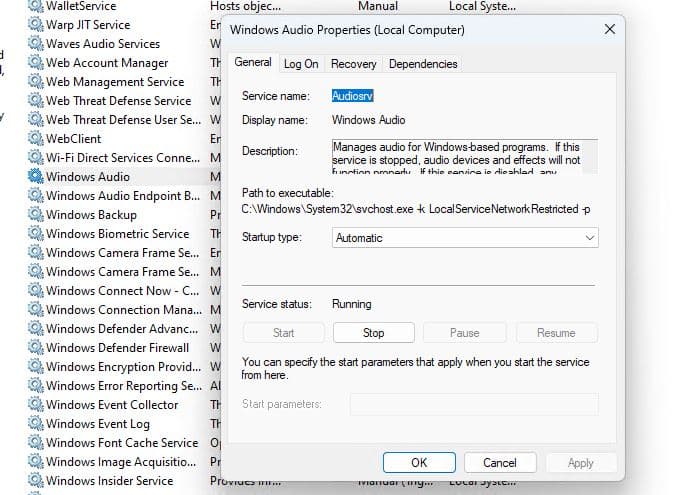Select Windows Audio Endpoint B... in the list
696x495 pixels.
pyautogui.click(x=123, y=196)
